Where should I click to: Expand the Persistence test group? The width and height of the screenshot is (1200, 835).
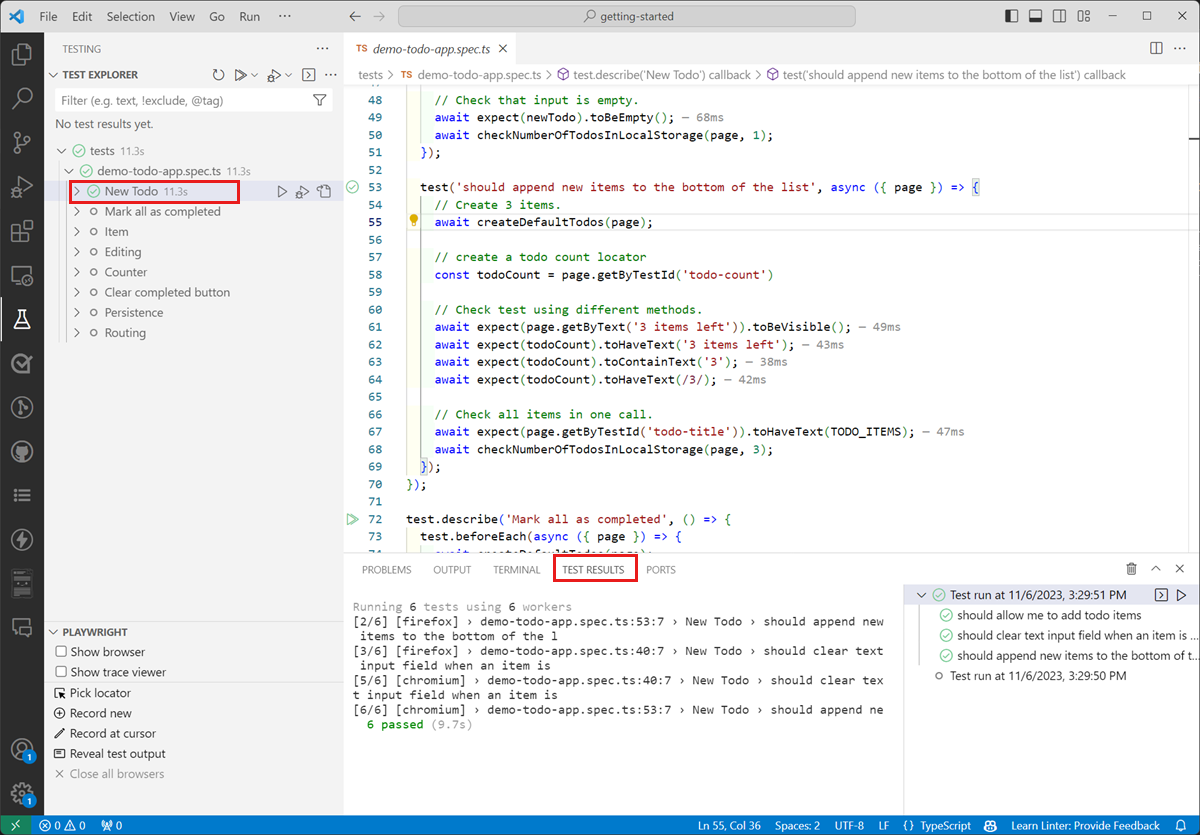77,313
